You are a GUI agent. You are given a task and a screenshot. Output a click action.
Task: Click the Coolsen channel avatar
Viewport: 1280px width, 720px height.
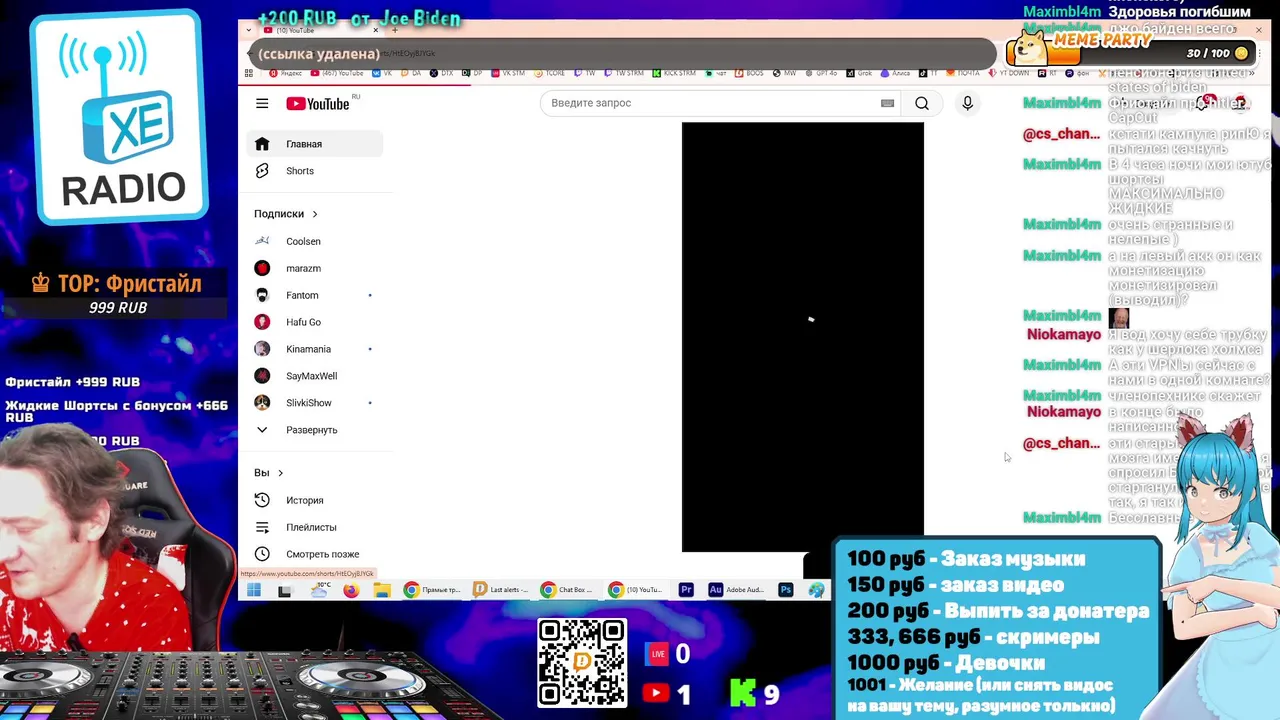(x=262, y=241)
